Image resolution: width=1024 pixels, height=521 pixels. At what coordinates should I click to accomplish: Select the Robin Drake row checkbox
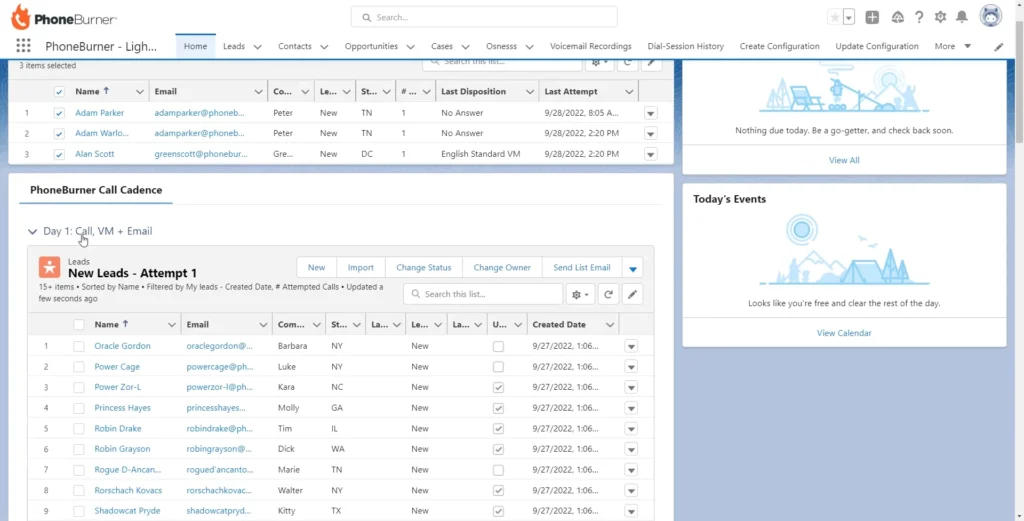pyautogui.click(x=79, y=429)
